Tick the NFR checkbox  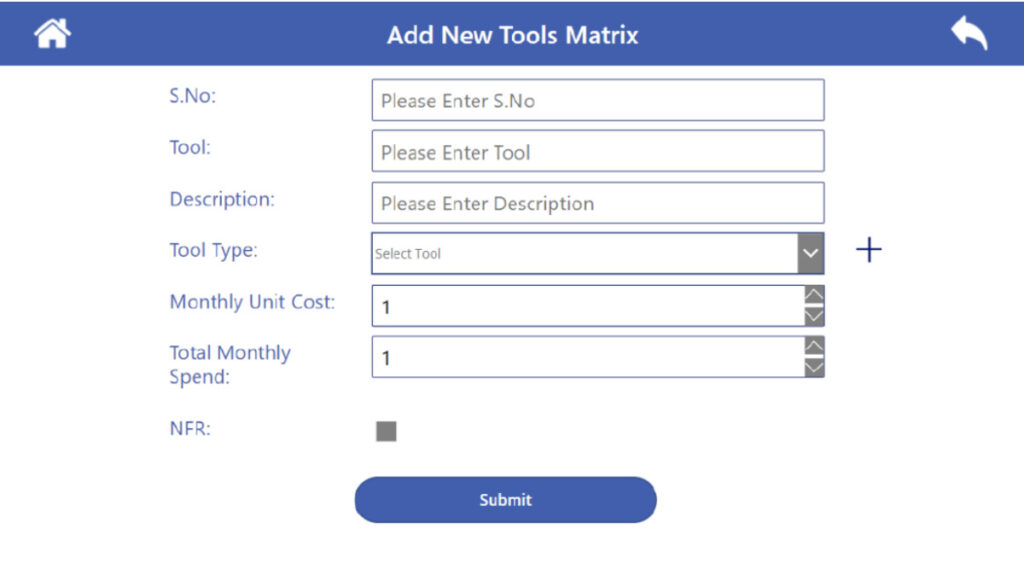point(386,431)
